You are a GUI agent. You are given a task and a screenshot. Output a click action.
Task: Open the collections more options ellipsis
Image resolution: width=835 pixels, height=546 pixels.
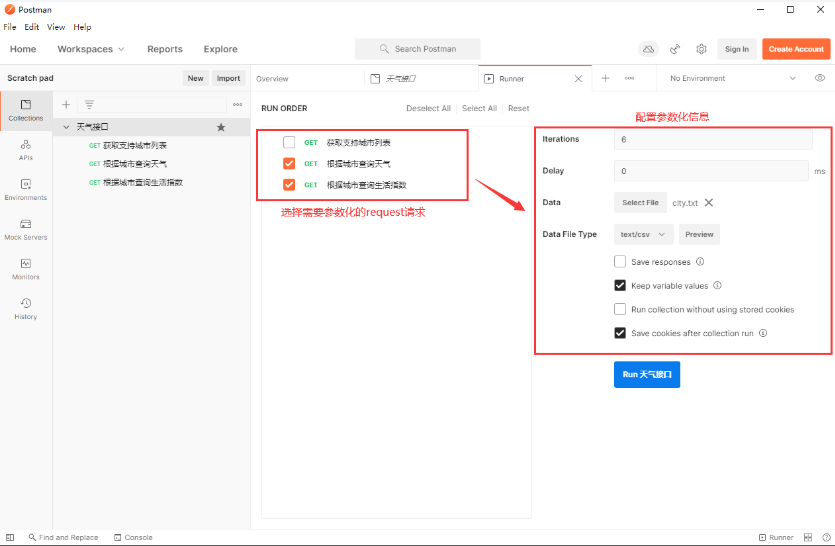(238, 104)
